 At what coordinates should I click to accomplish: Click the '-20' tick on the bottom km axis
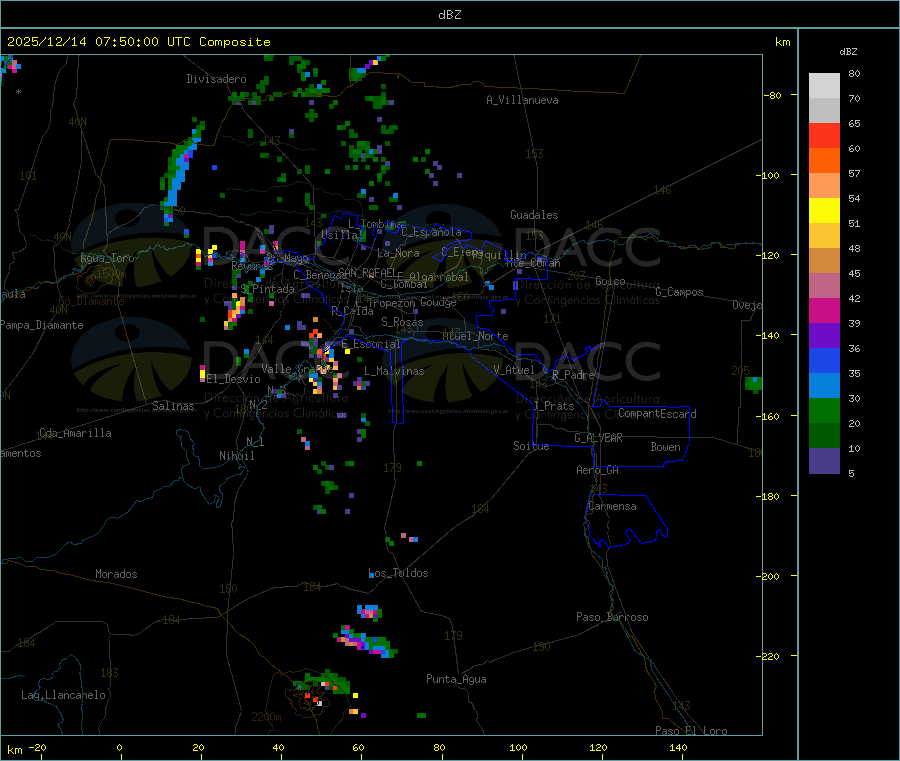click(38, 747)
